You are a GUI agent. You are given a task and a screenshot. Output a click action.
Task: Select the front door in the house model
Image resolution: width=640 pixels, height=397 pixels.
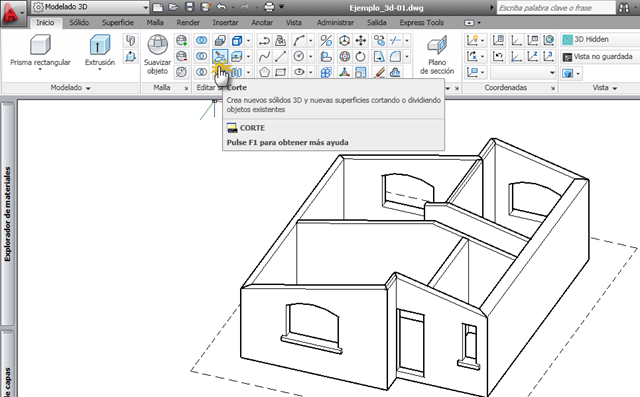[x=411, y=342]
